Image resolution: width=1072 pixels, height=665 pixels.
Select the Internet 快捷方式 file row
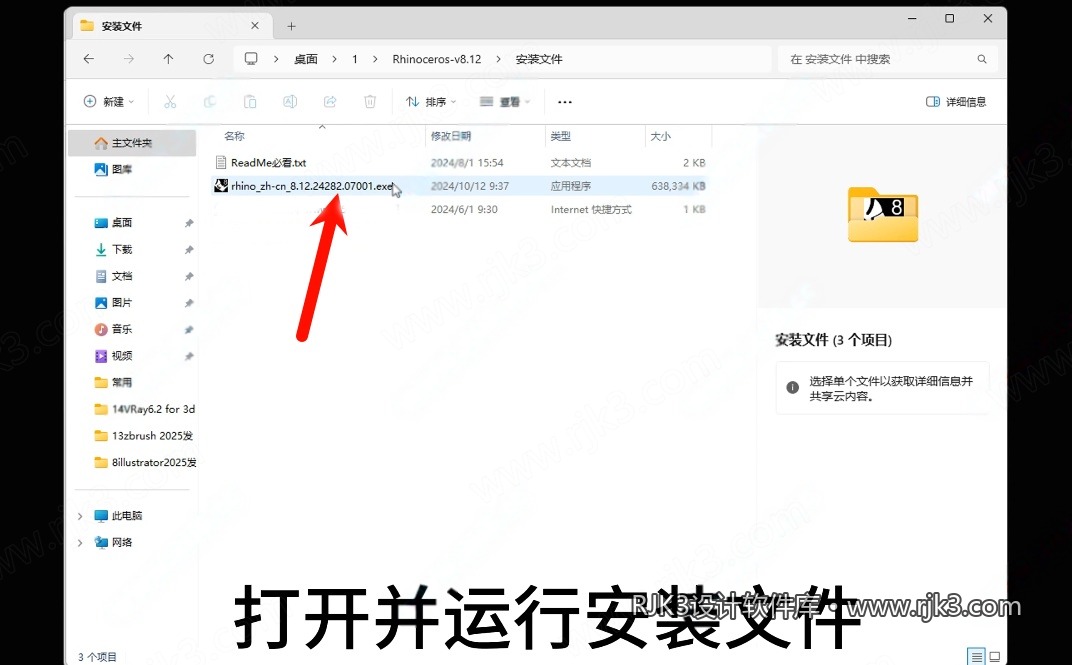click(x=460, y=209)
